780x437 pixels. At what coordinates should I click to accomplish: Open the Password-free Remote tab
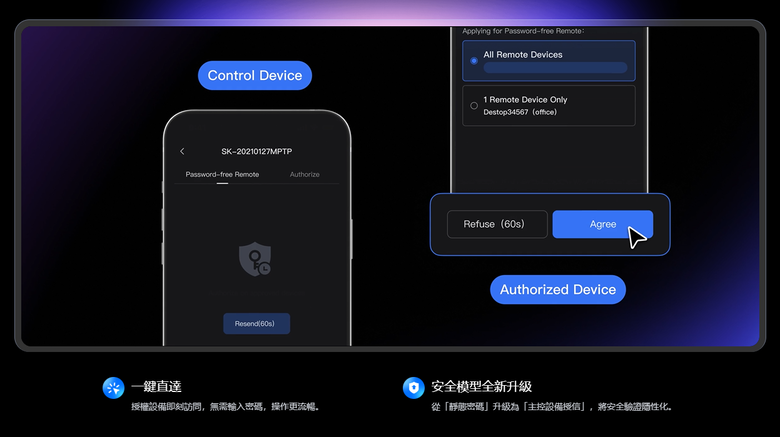coord(222,174)
